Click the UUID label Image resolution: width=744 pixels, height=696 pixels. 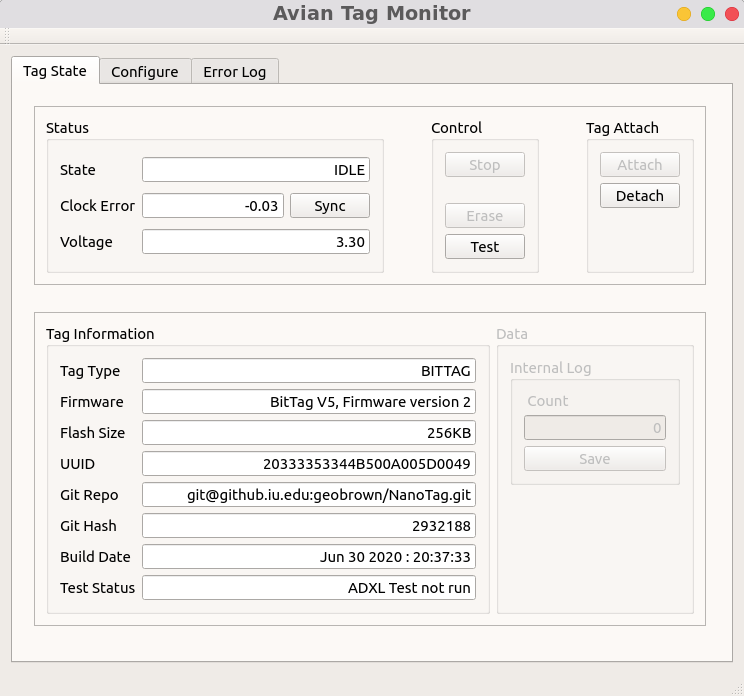[x=77, y=464]
